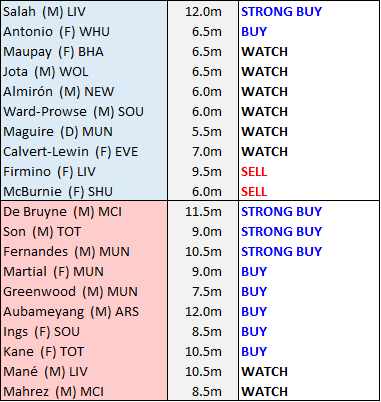Select Fernandes' 10.5m price cell
The width and height of the screenshot is (381, 402).
pos(203,252)
